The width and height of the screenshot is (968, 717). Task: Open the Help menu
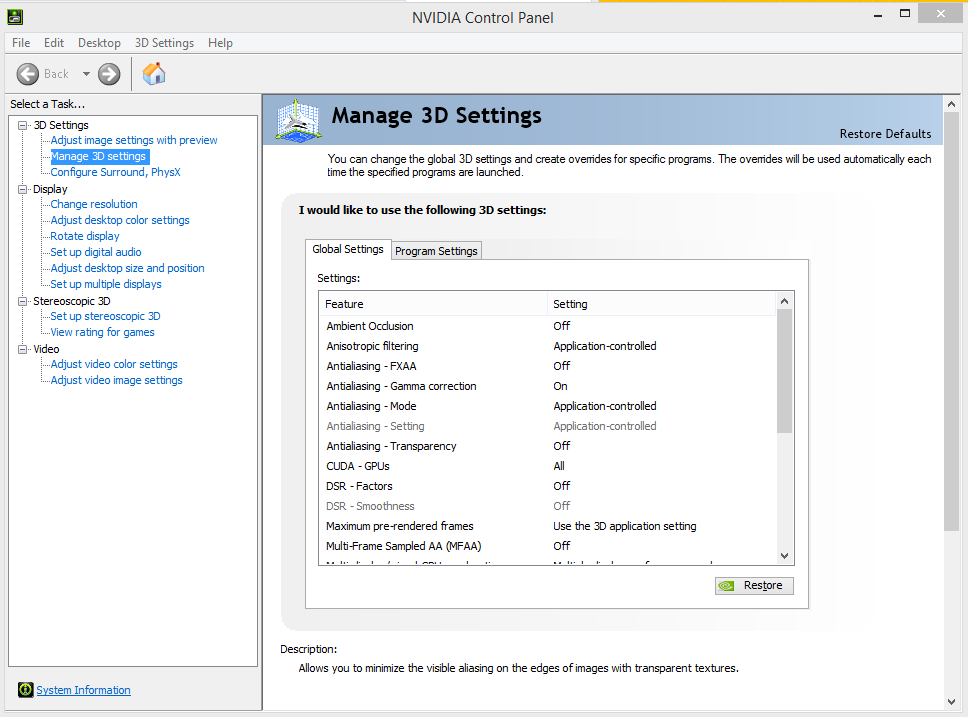click(220, 43)
